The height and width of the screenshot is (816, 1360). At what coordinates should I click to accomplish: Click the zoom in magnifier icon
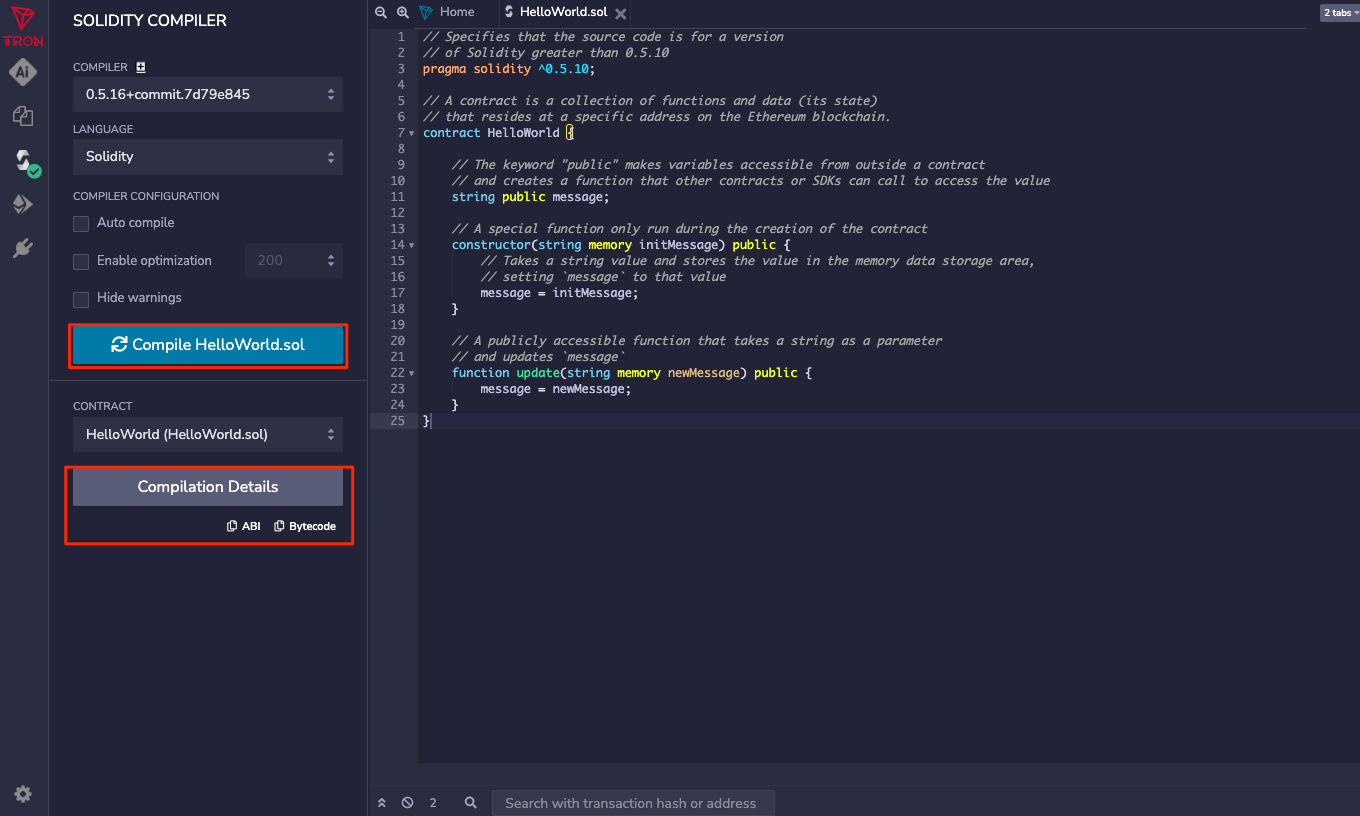click(402, 12)
